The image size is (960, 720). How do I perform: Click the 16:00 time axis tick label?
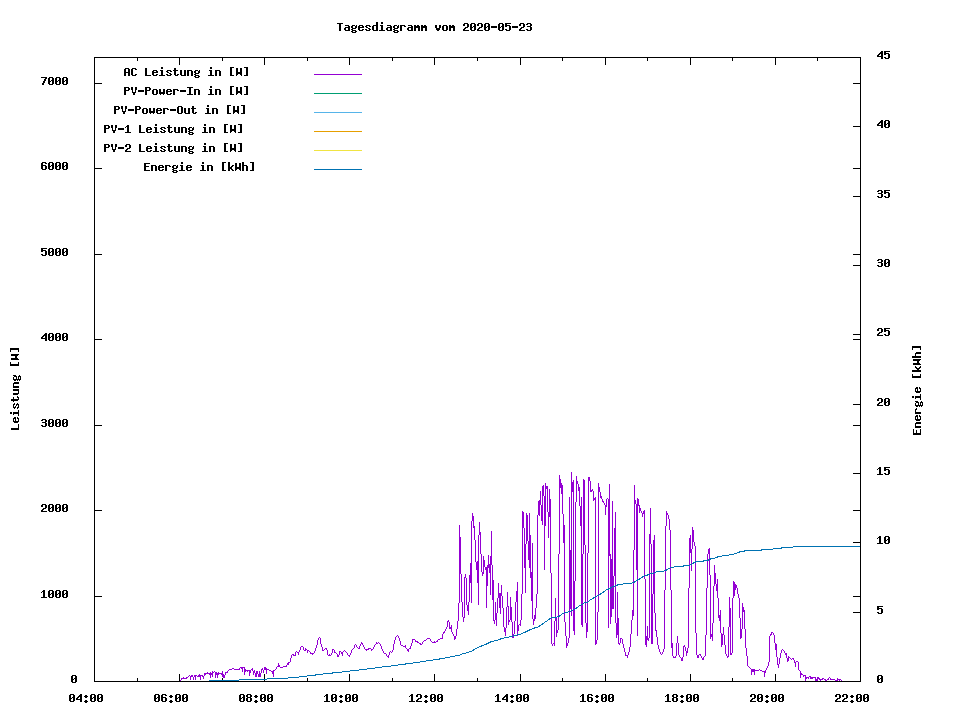point(596,698)
